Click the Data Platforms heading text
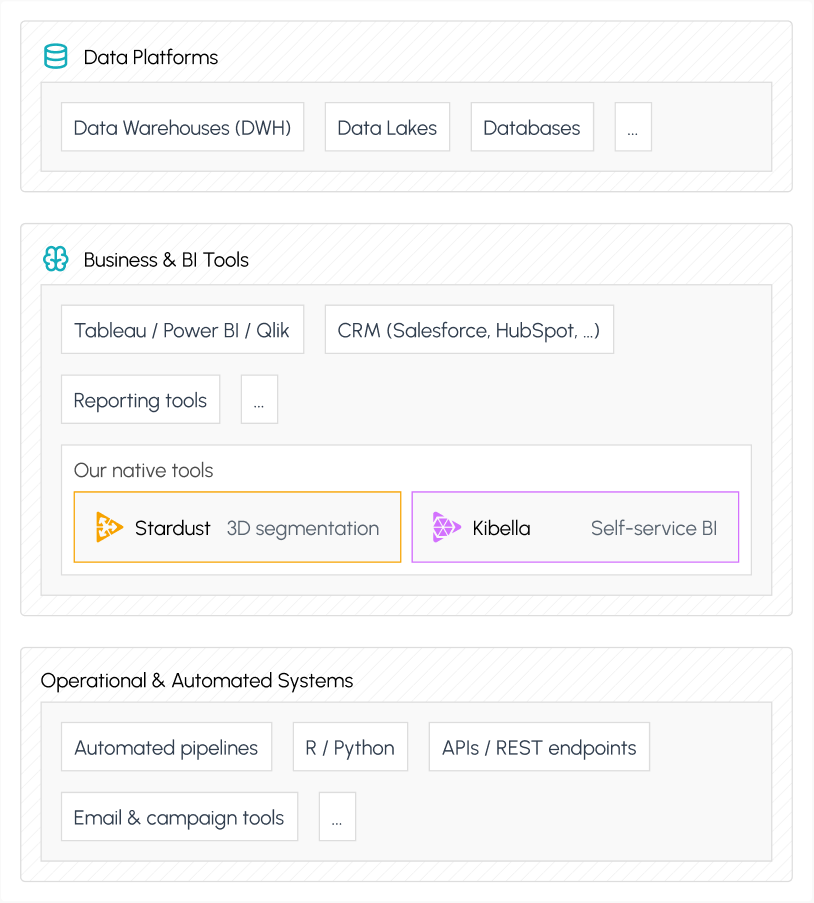 151,58
